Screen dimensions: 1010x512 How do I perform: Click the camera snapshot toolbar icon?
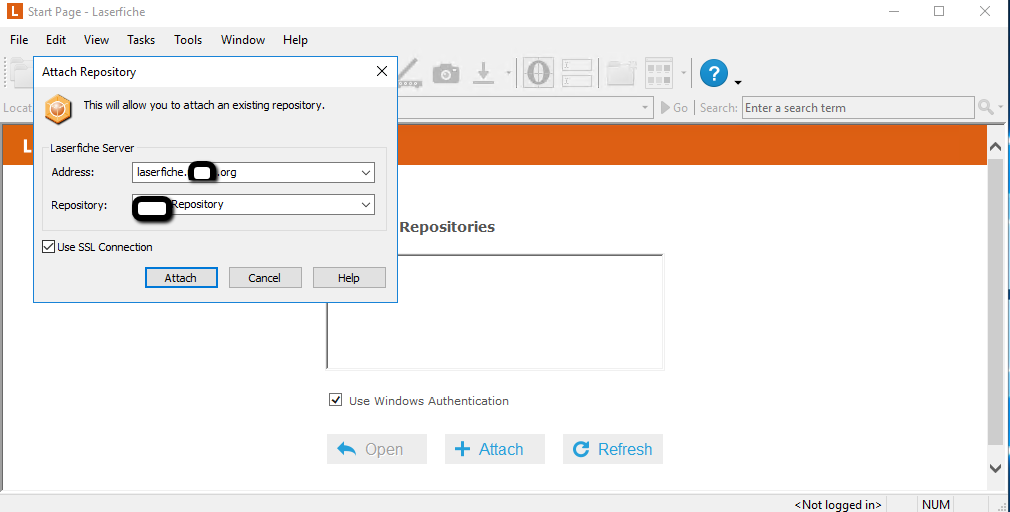446,73
